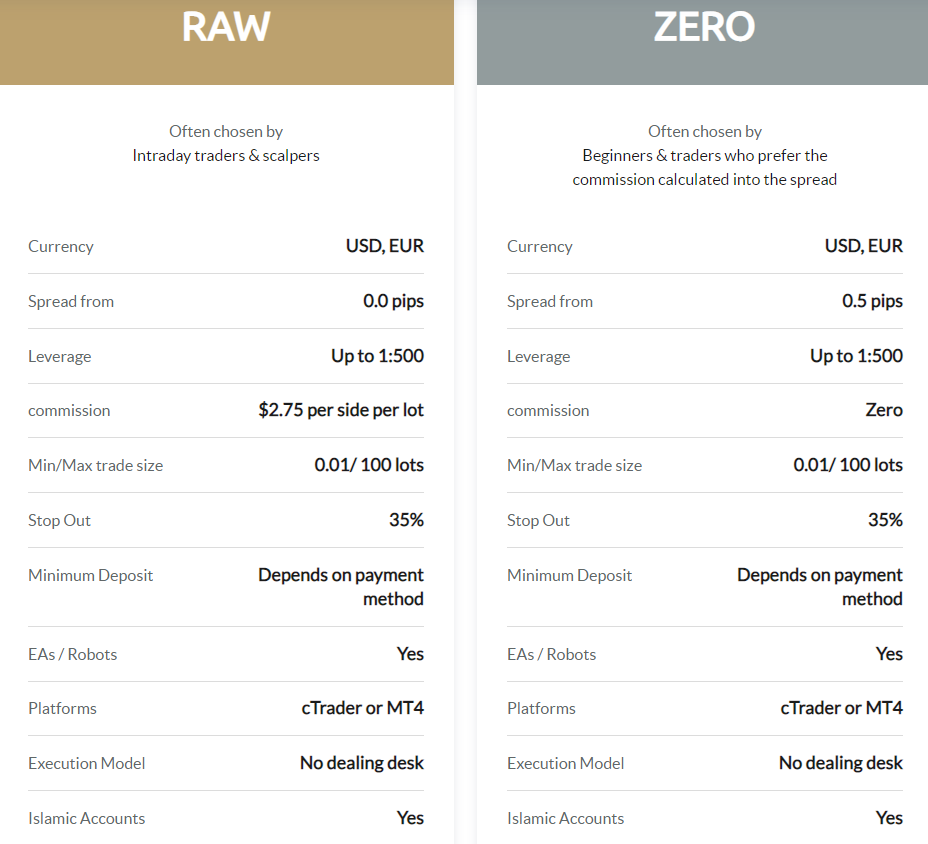Click ZERO currency value USD, EUR
Screen dimensions: 928x844
tap(864, 246)
